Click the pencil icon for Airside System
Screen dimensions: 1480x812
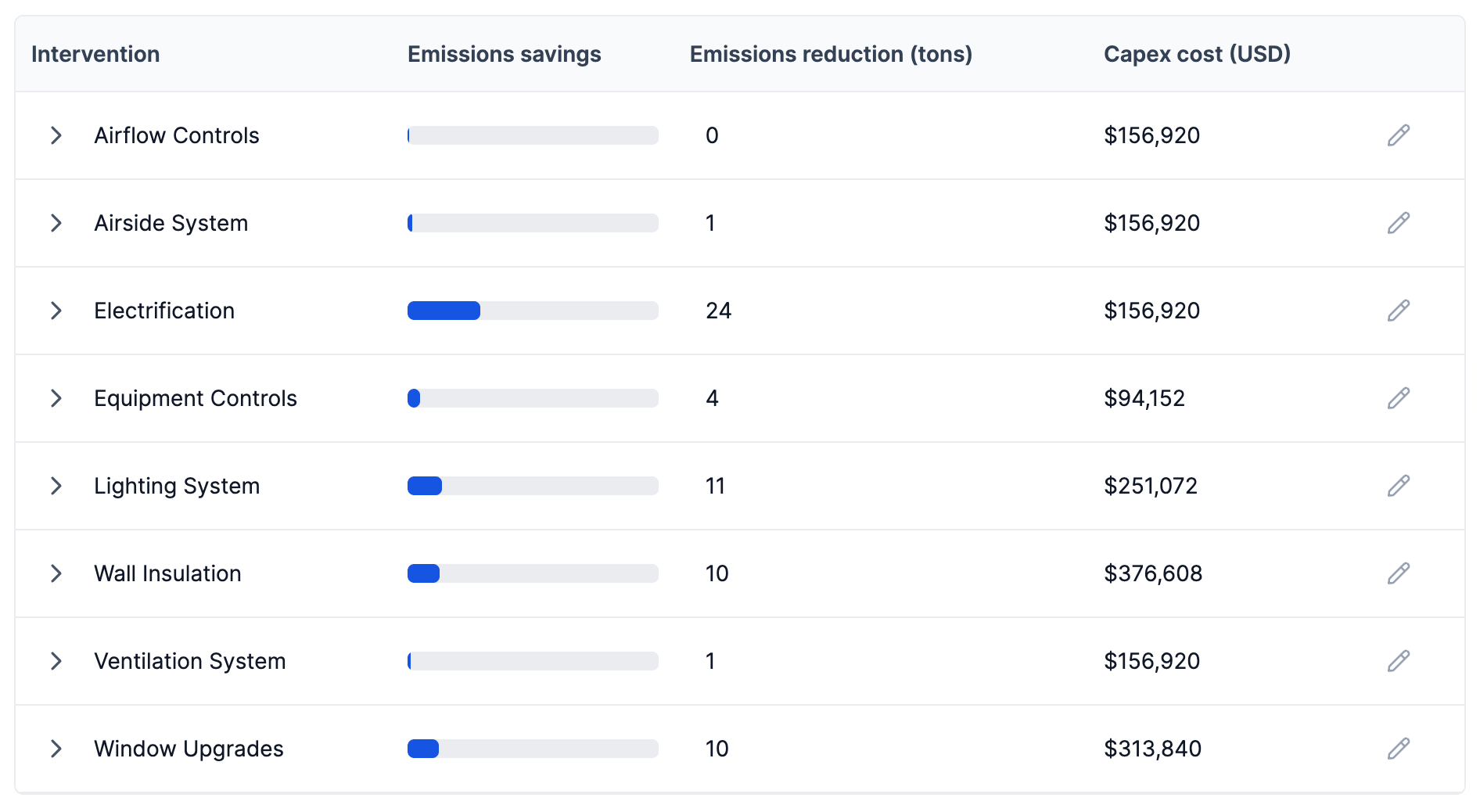(x=1398, y=223)
